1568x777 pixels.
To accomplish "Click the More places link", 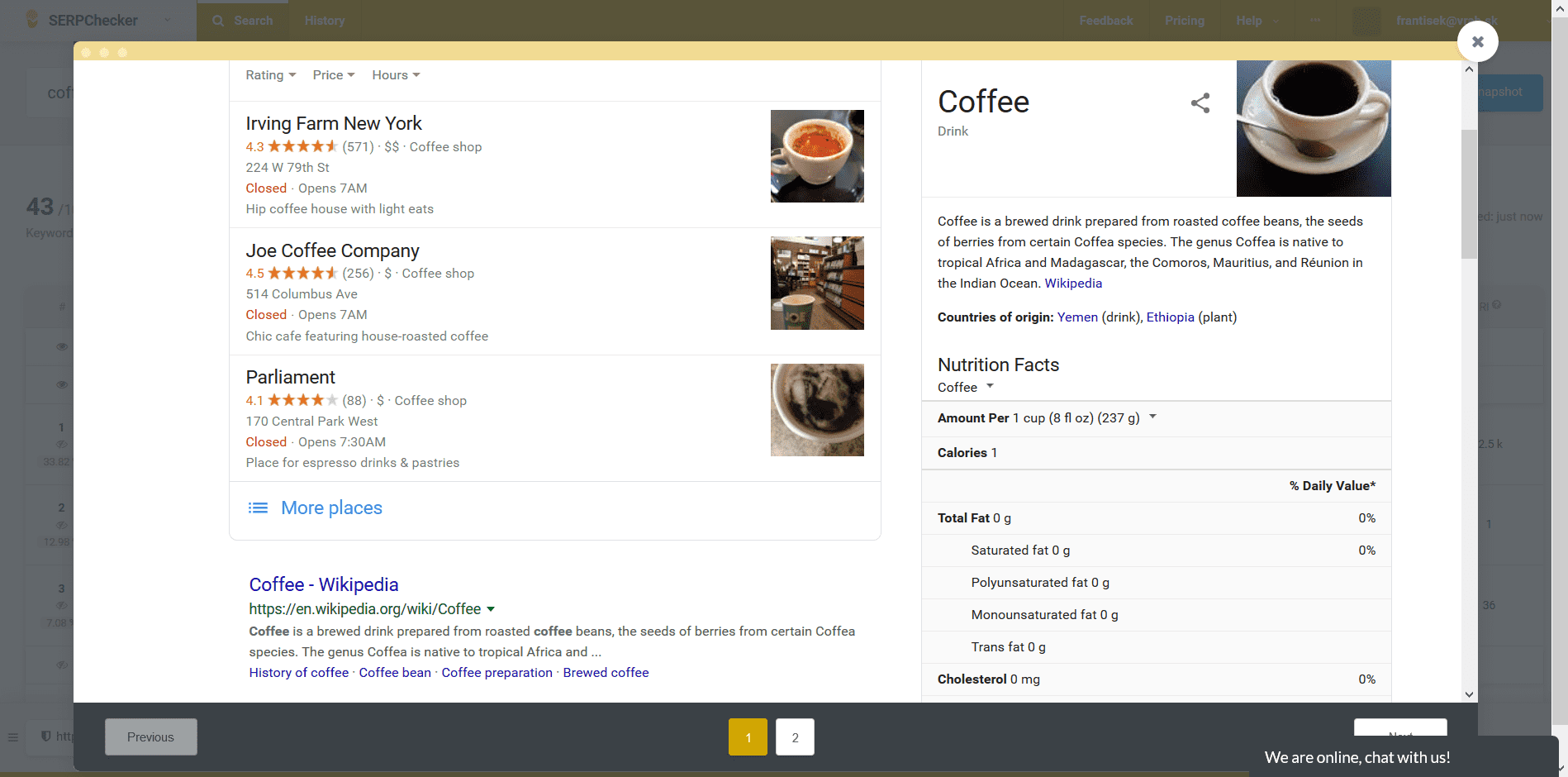I will pyautogui.click(x=331, y=508).
